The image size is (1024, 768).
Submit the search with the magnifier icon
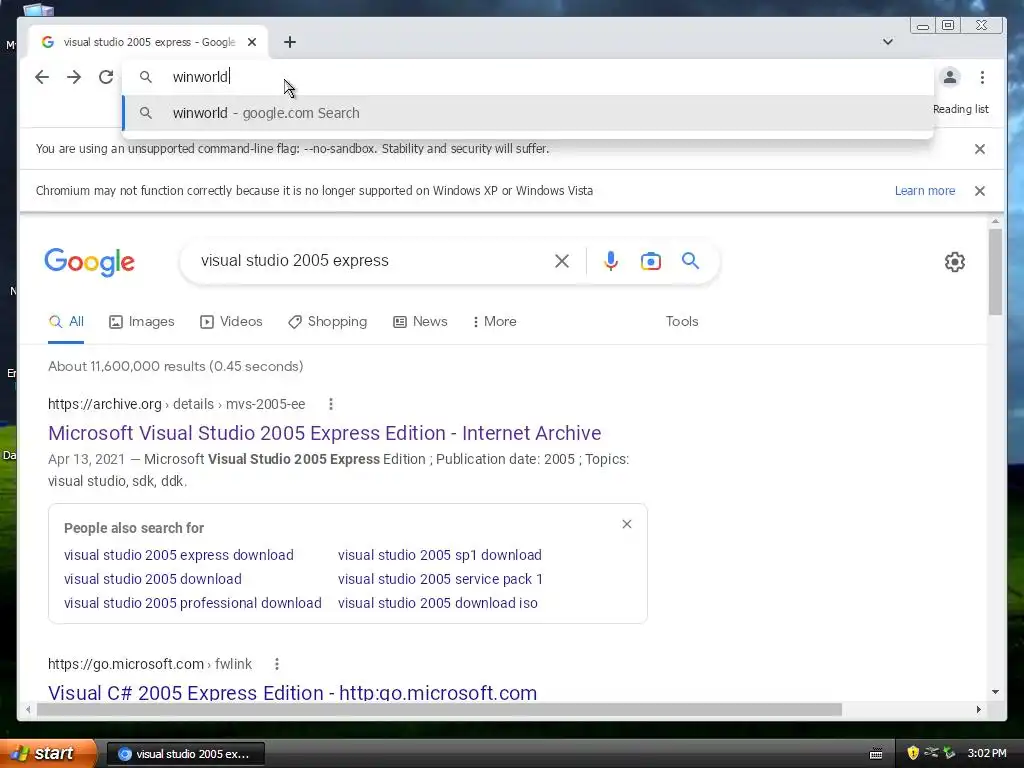pos(690,261)
